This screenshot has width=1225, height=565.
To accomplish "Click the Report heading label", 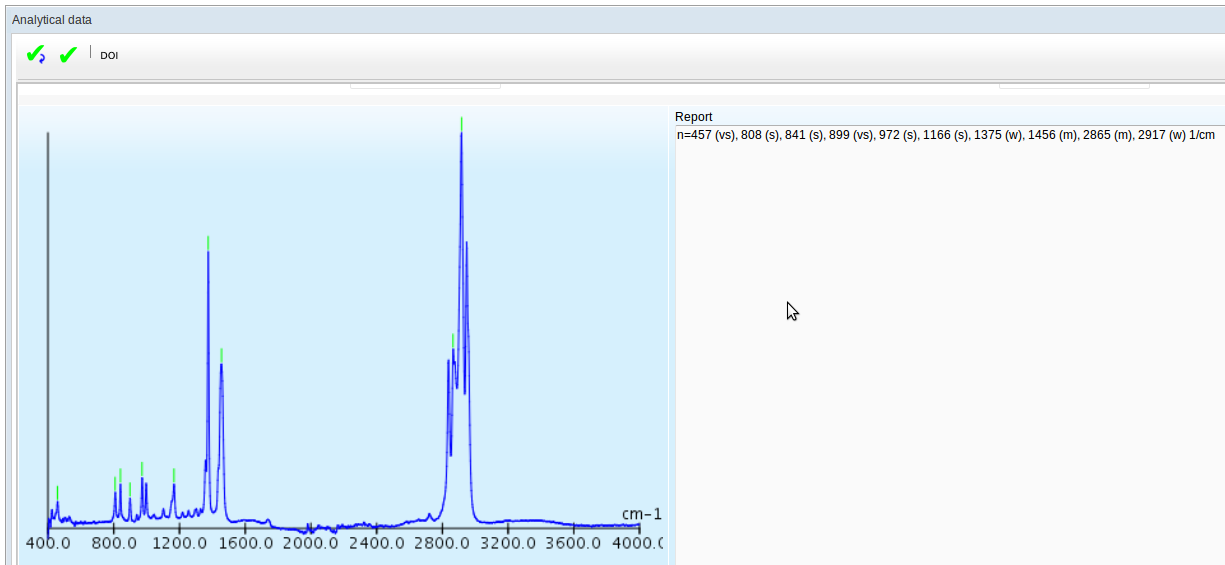I will pyautogui.click(x=694, y=117).
